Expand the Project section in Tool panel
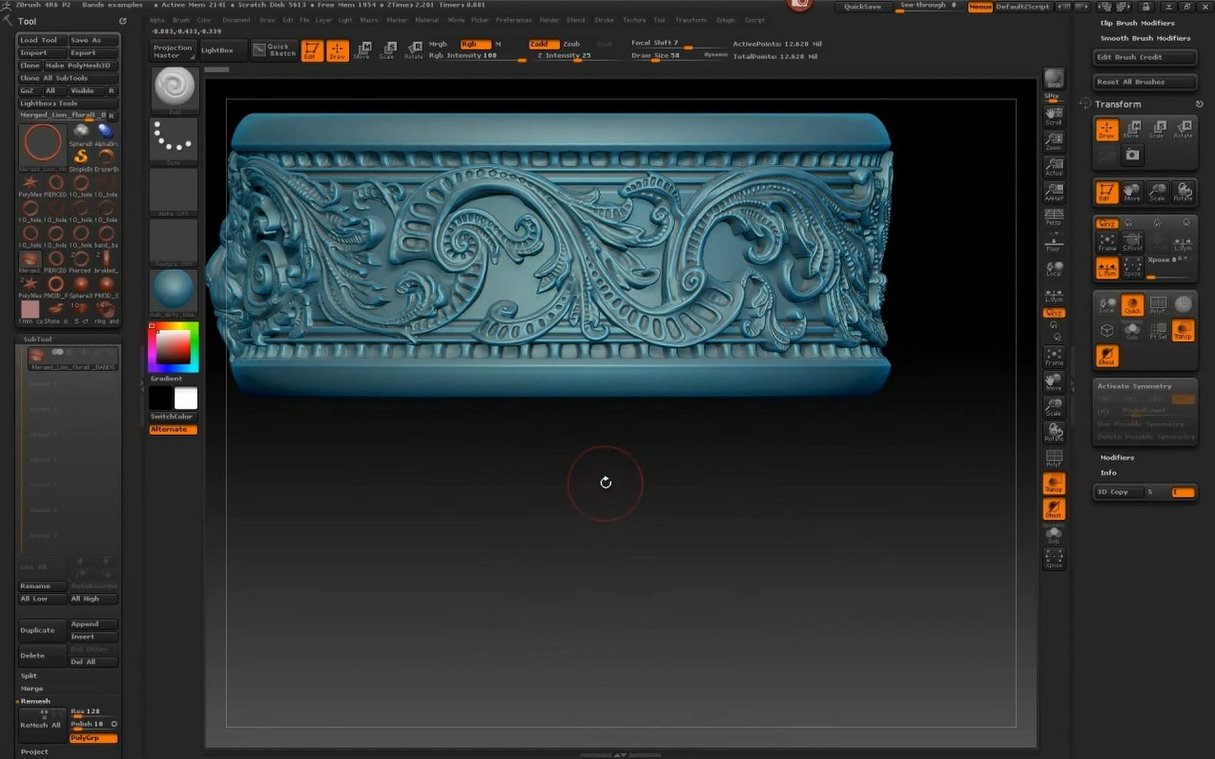Image resolution: width=1215 pixels, height=759 pixels. point(35,751)
